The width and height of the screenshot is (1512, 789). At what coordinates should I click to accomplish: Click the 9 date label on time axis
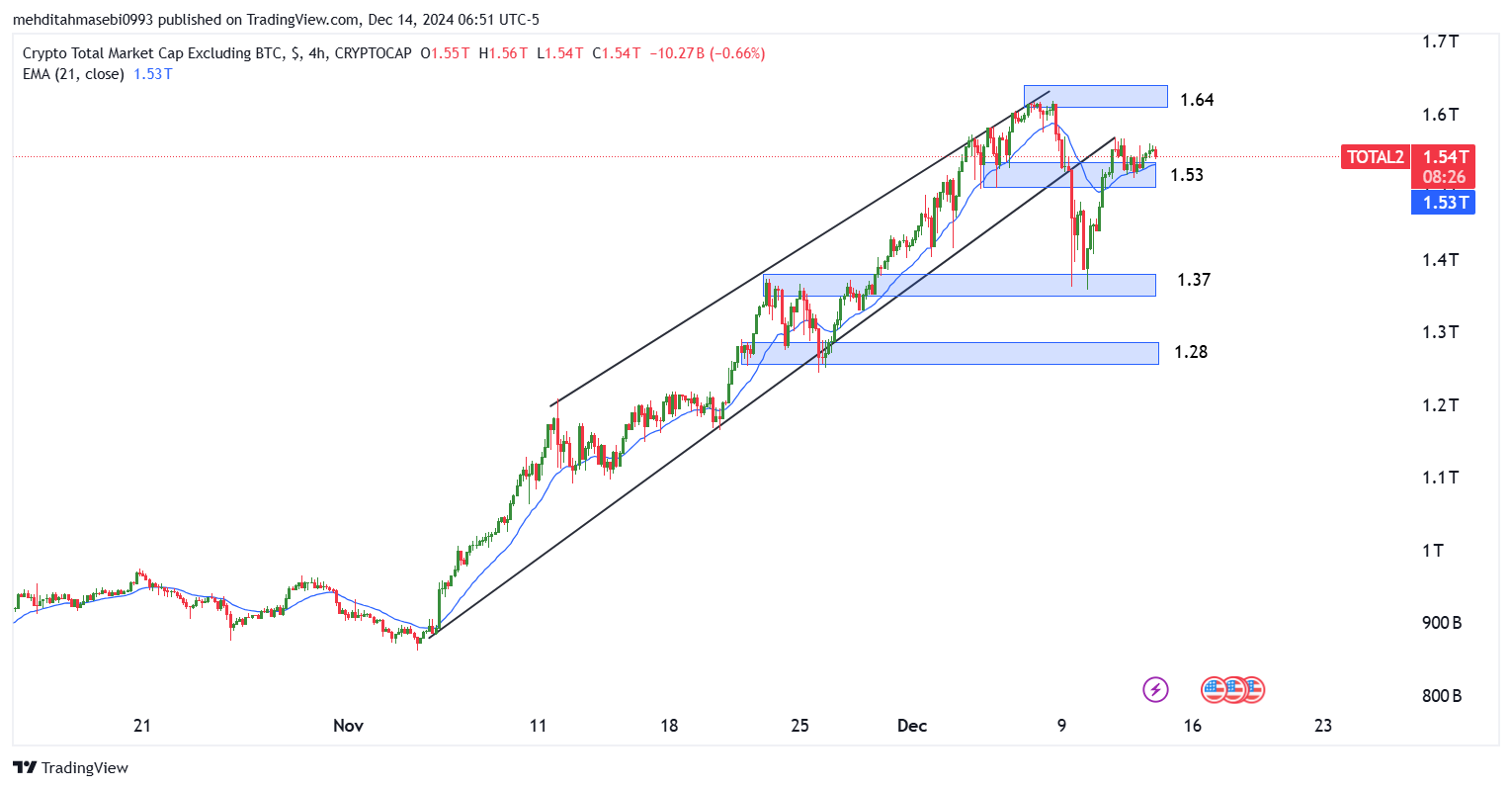click(1061, 726)
